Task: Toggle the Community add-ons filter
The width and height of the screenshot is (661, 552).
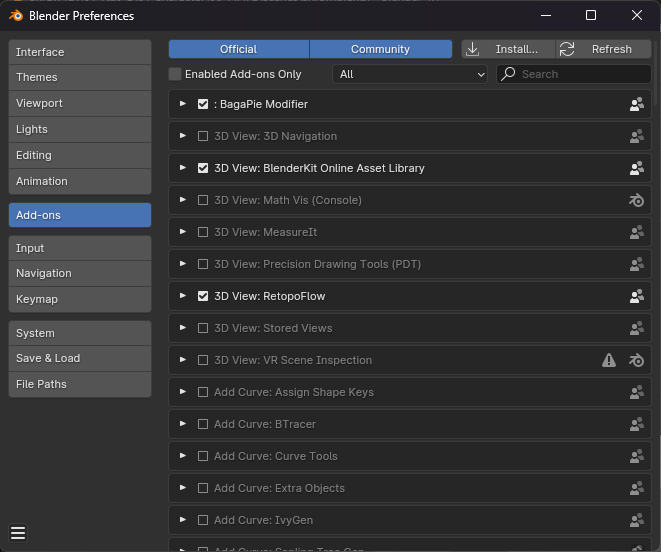Action: click(381, 49)
